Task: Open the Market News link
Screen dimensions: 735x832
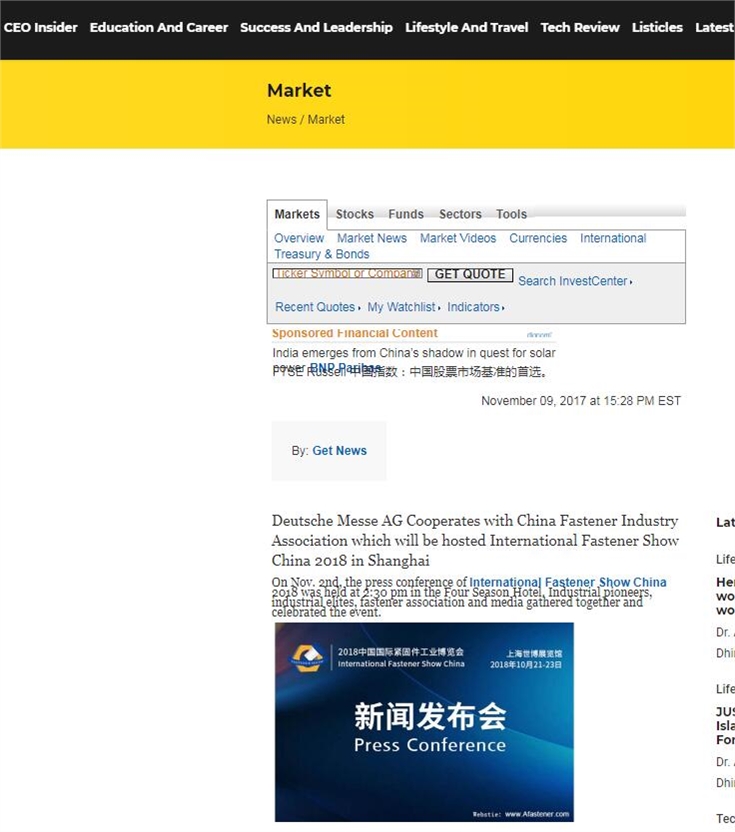Action: coord(372,238)
